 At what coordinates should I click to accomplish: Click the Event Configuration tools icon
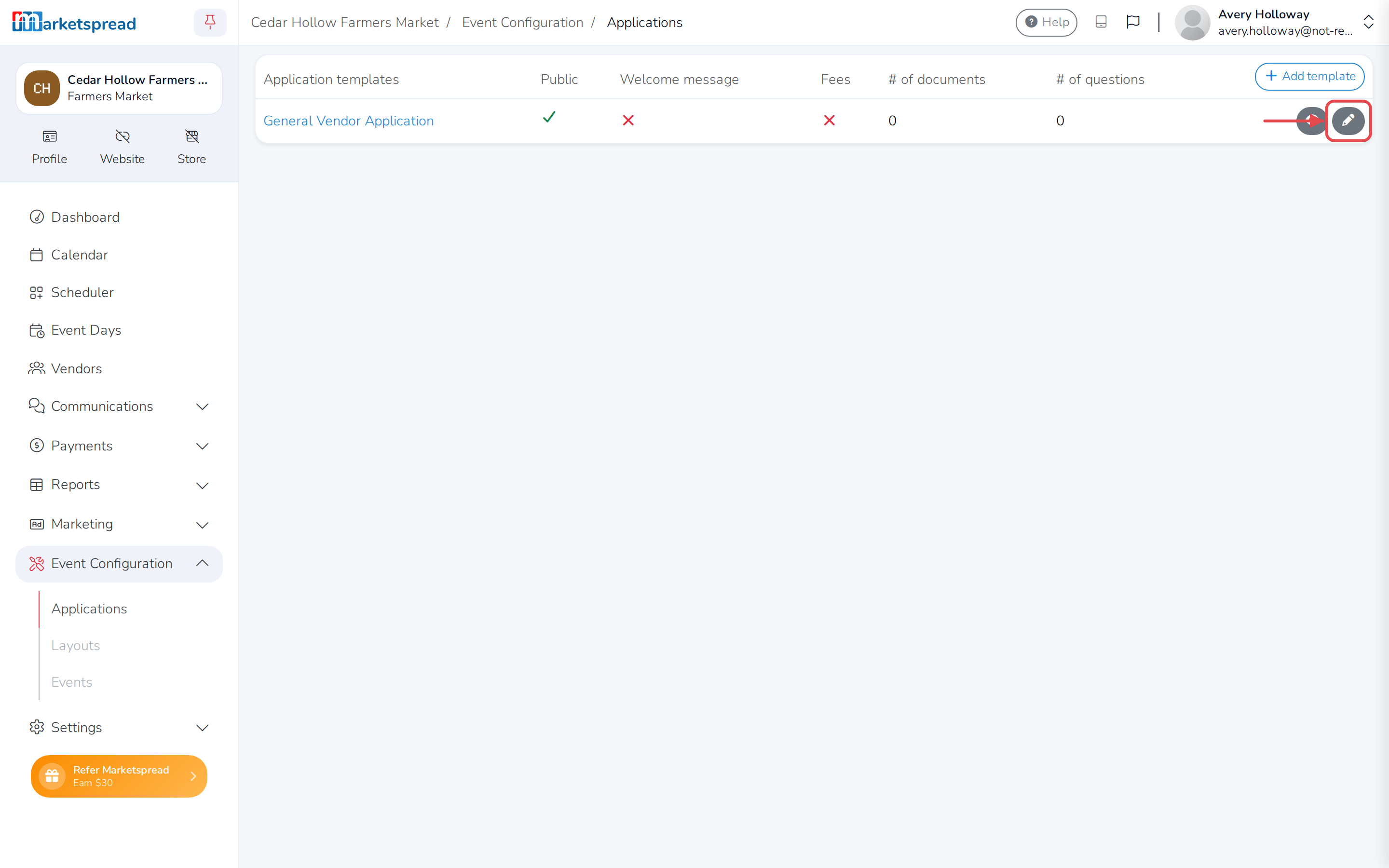(x=37, y=564)
